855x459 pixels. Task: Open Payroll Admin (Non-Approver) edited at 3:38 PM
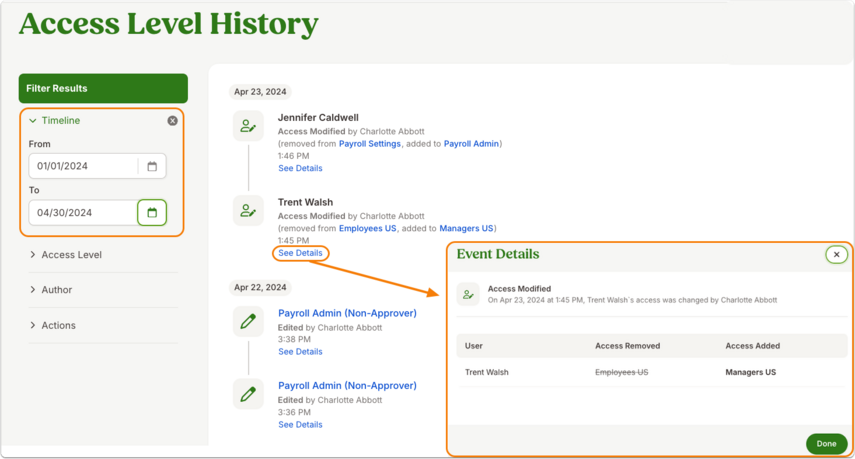(x=347, y=313)
